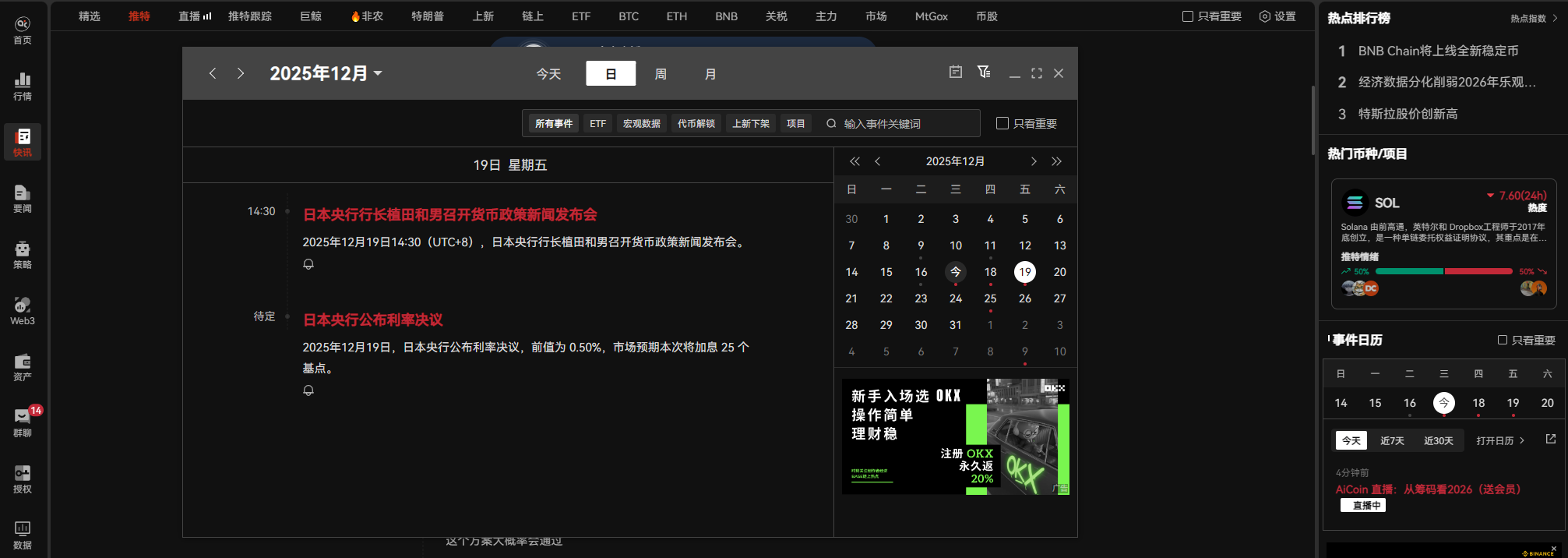Click the 今天 button in calendar header
The width and height of the screenshot is (1568, 558).
pos(548,73)
